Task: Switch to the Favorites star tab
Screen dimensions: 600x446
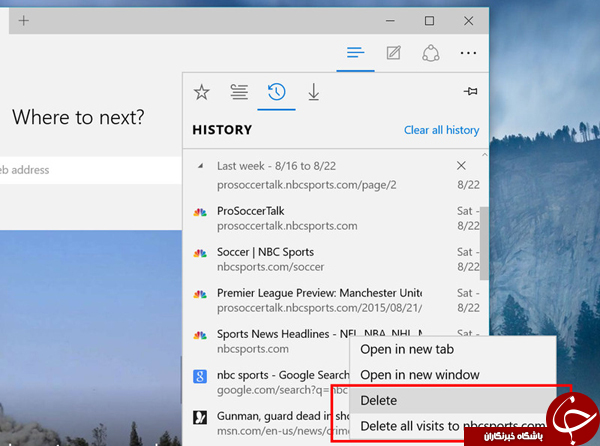Action: (x=202, y=92)
